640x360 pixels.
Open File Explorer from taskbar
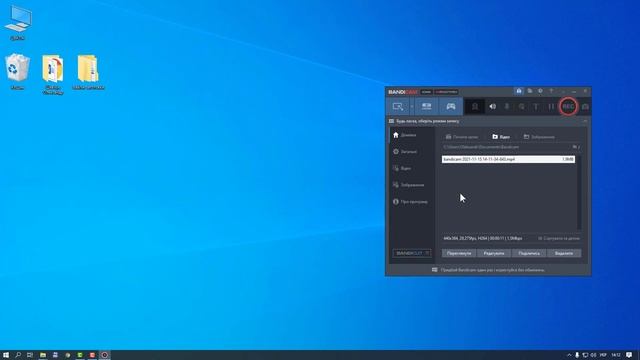42,355
